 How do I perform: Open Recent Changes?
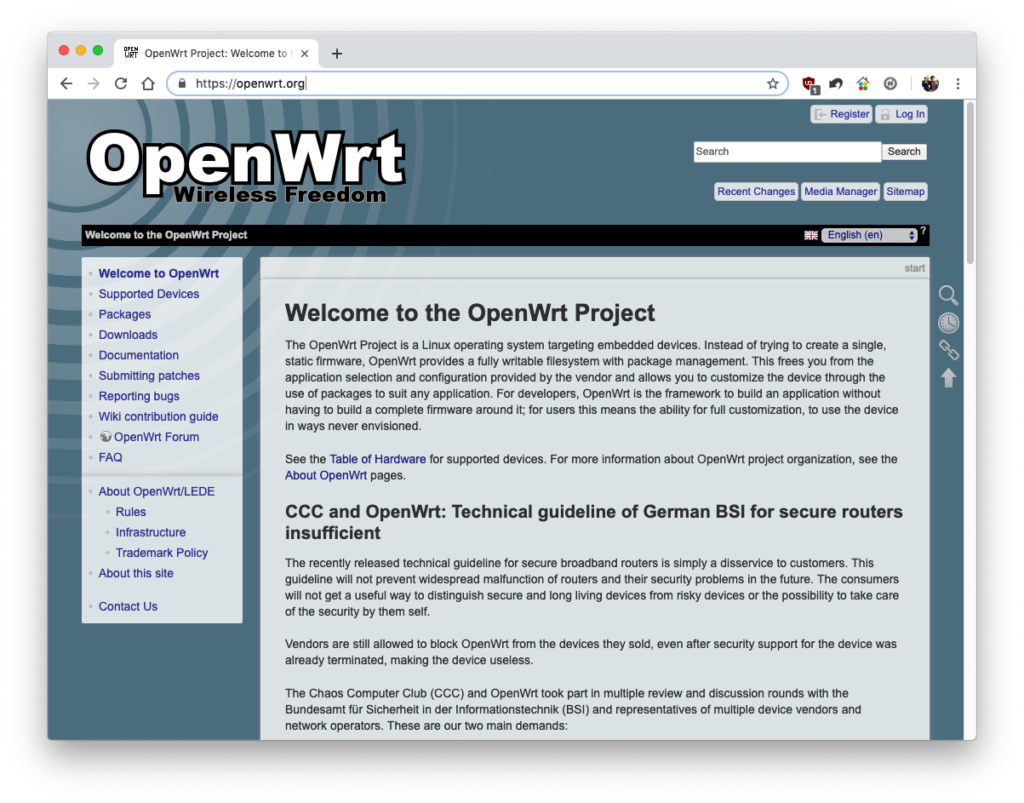point(756,191)
